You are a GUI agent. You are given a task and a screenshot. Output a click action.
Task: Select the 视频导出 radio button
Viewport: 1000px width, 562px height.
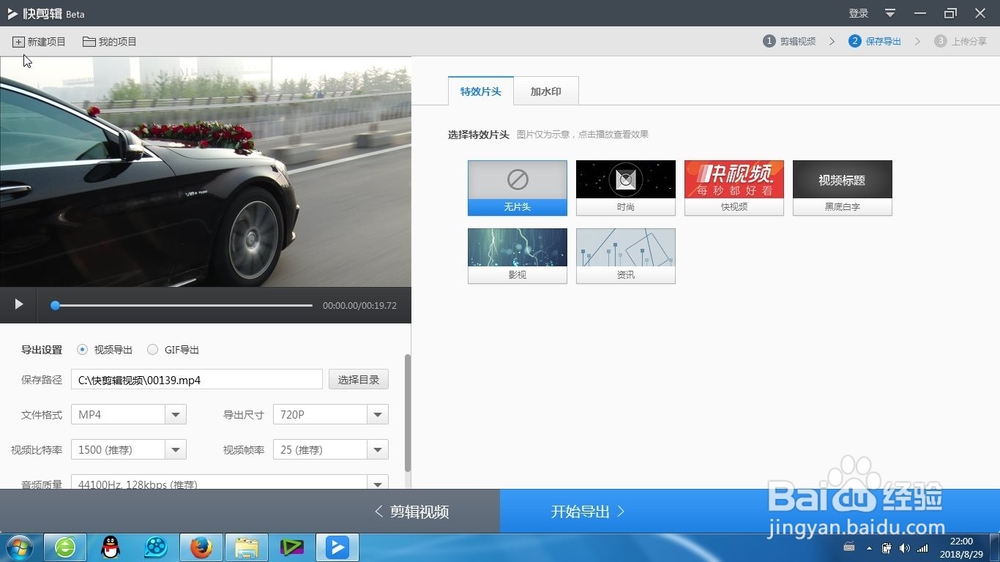[x=82, y=350]
